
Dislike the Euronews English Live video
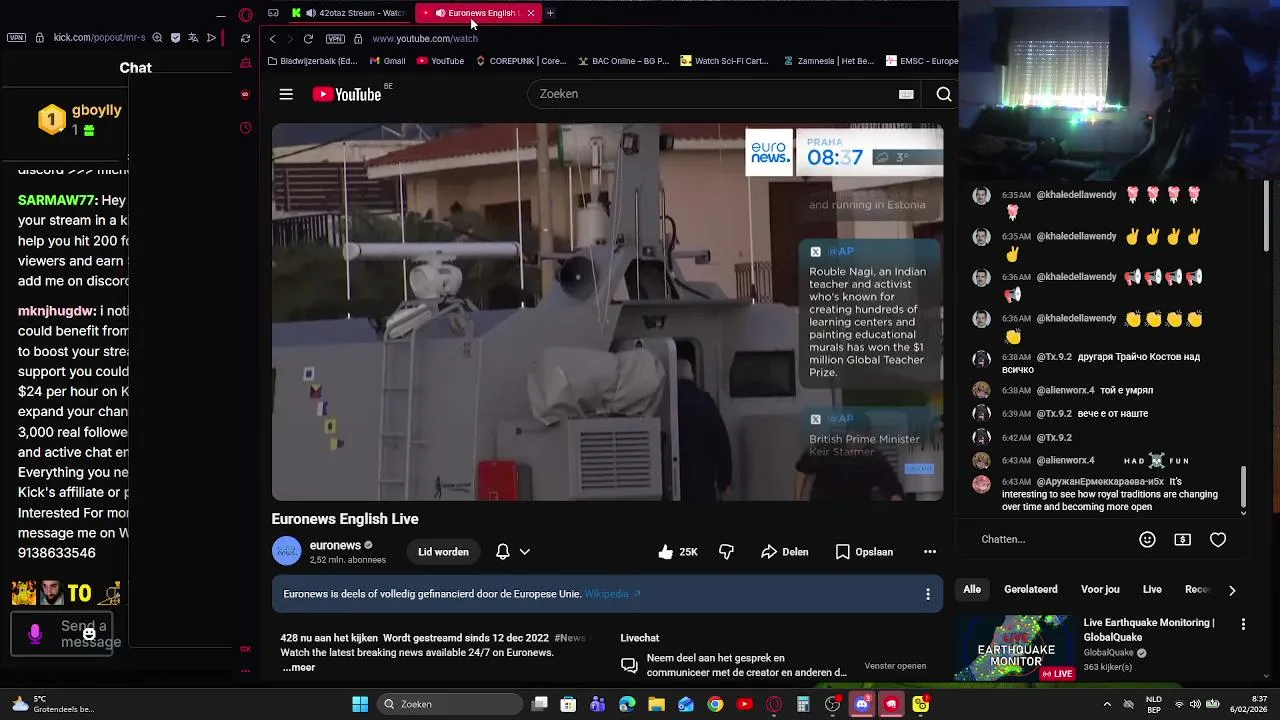click(x=726, y=552)
